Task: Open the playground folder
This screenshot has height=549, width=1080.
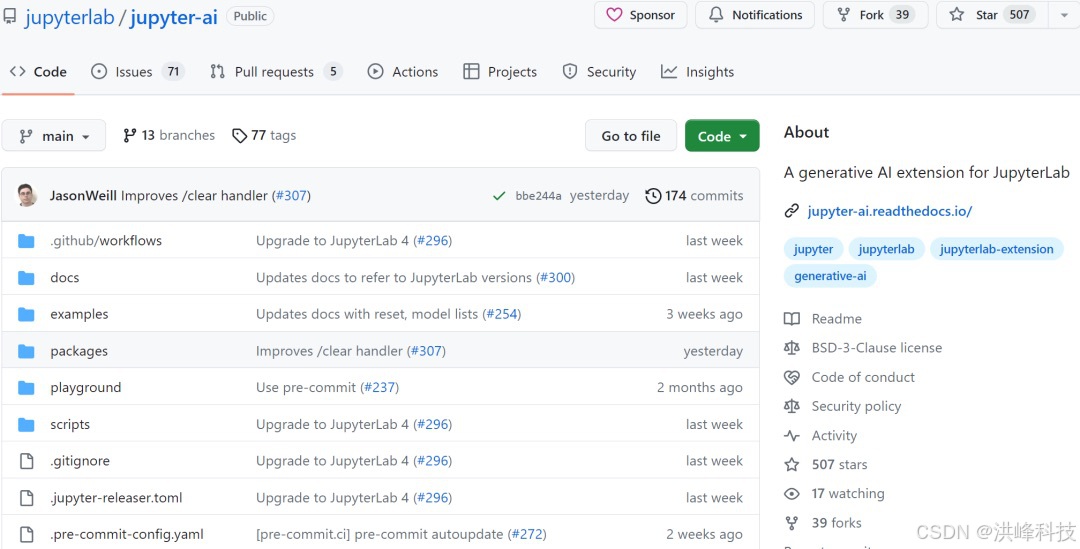Action: 85,387
